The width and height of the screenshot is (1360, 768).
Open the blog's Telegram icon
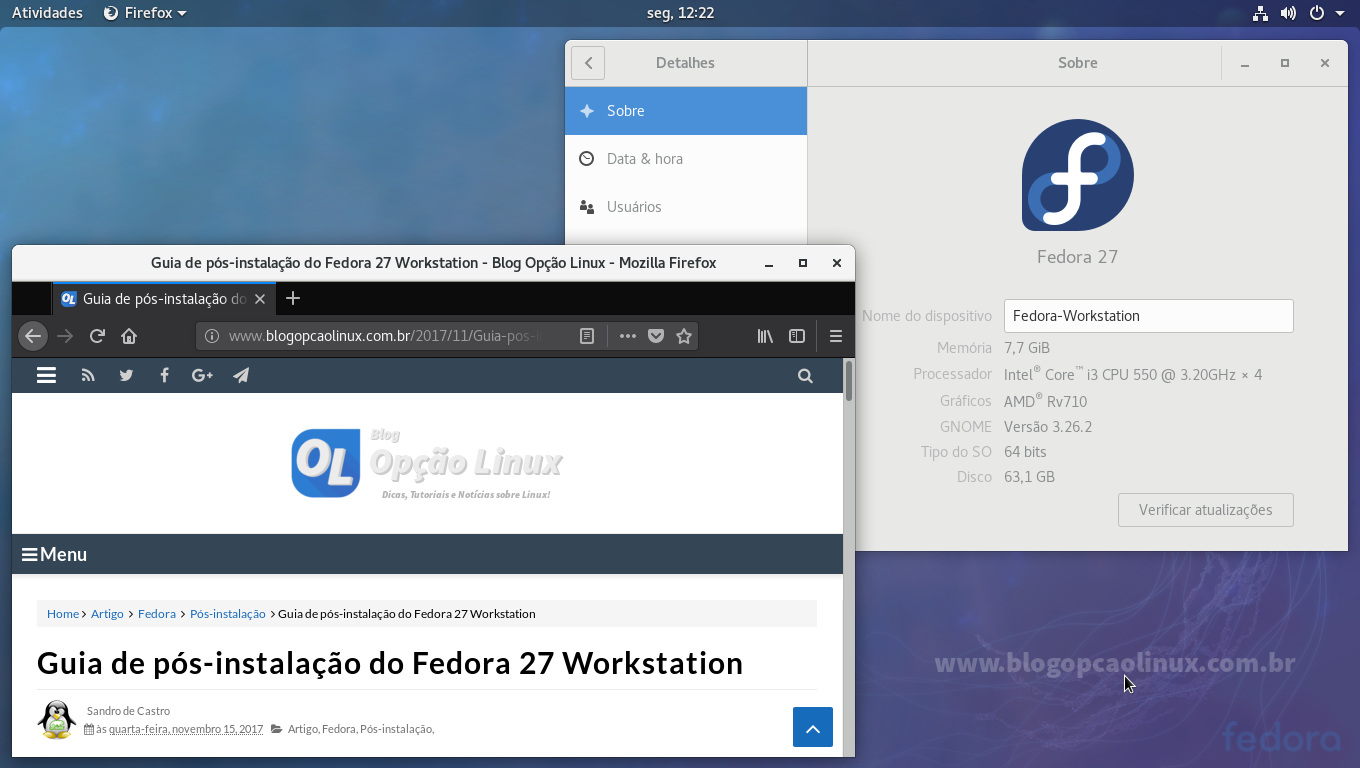pyautogui.click(x=241, y=375)
